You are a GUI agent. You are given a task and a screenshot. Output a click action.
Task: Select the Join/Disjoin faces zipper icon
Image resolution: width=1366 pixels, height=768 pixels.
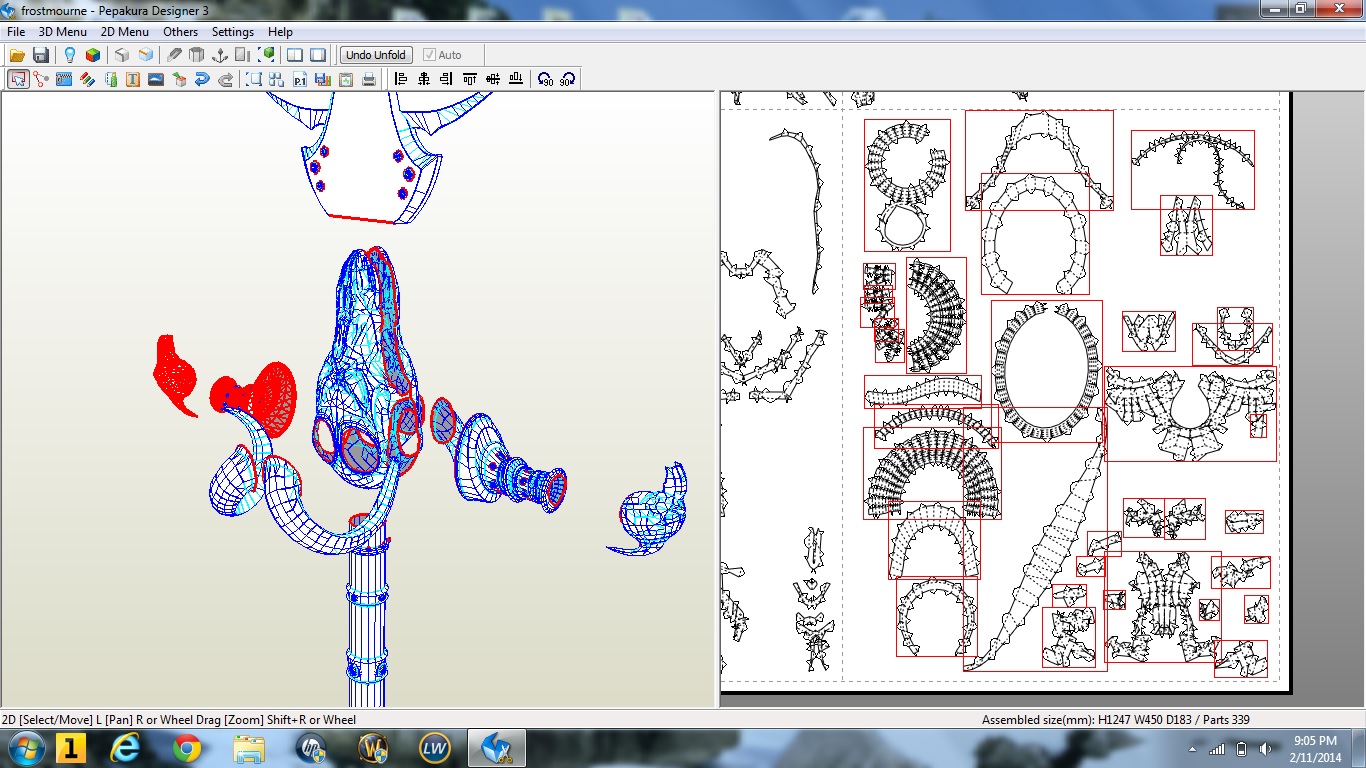64,79
